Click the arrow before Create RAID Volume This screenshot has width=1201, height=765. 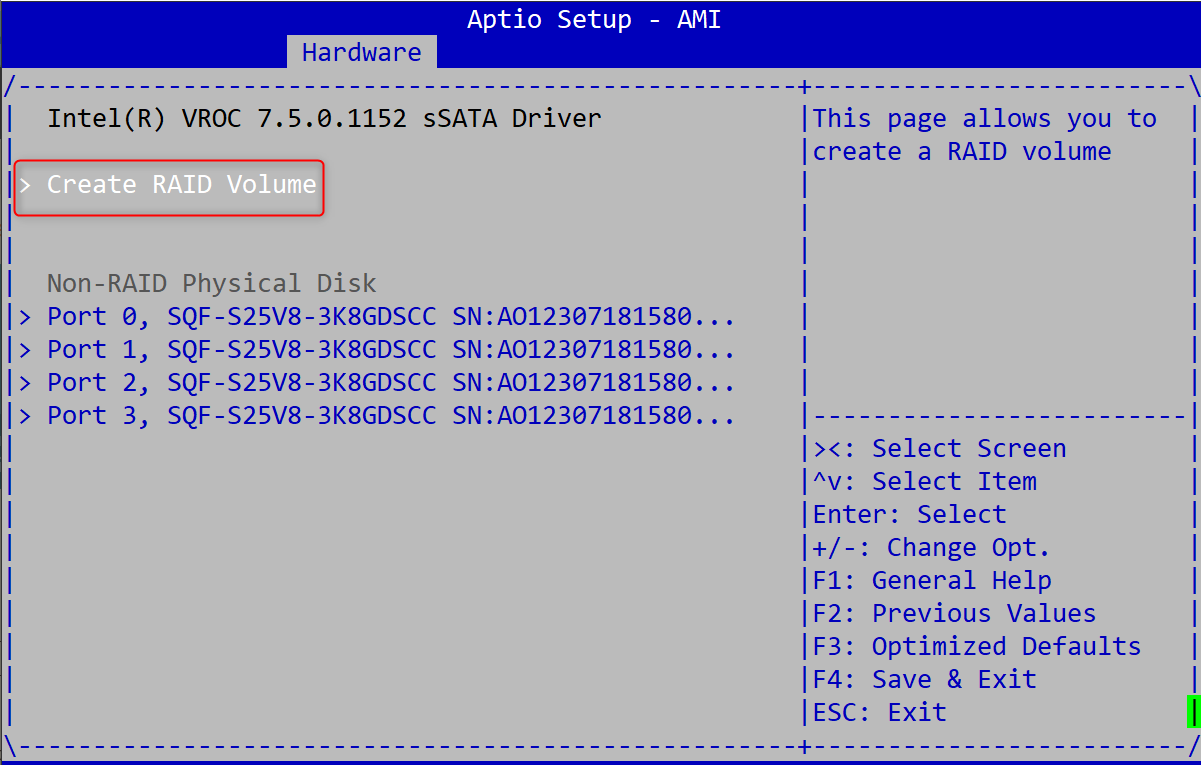(26, 185)
